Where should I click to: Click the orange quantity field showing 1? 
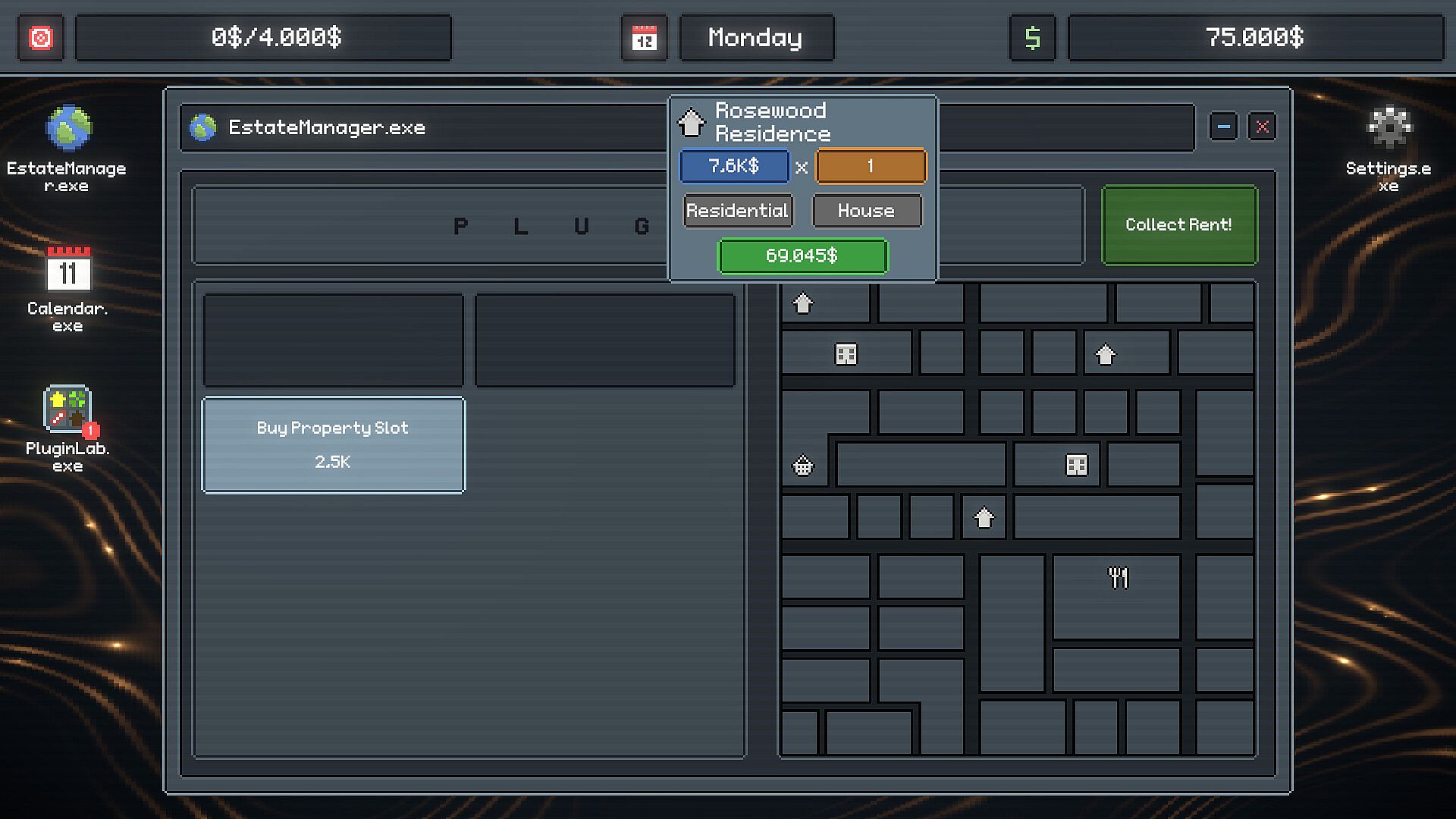click(x=871, y=166)
